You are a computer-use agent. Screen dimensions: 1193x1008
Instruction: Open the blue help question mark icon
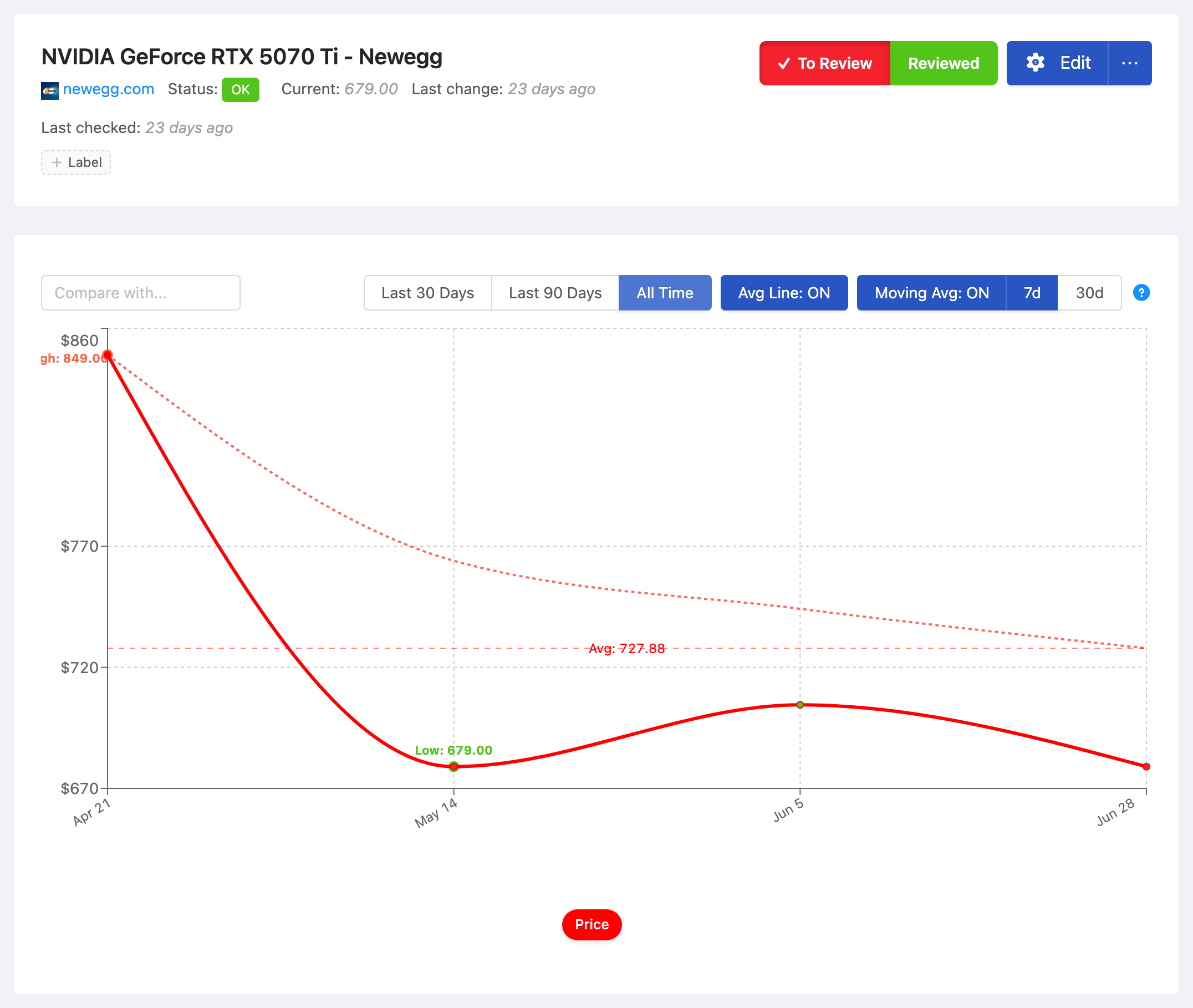point(1141,293)
